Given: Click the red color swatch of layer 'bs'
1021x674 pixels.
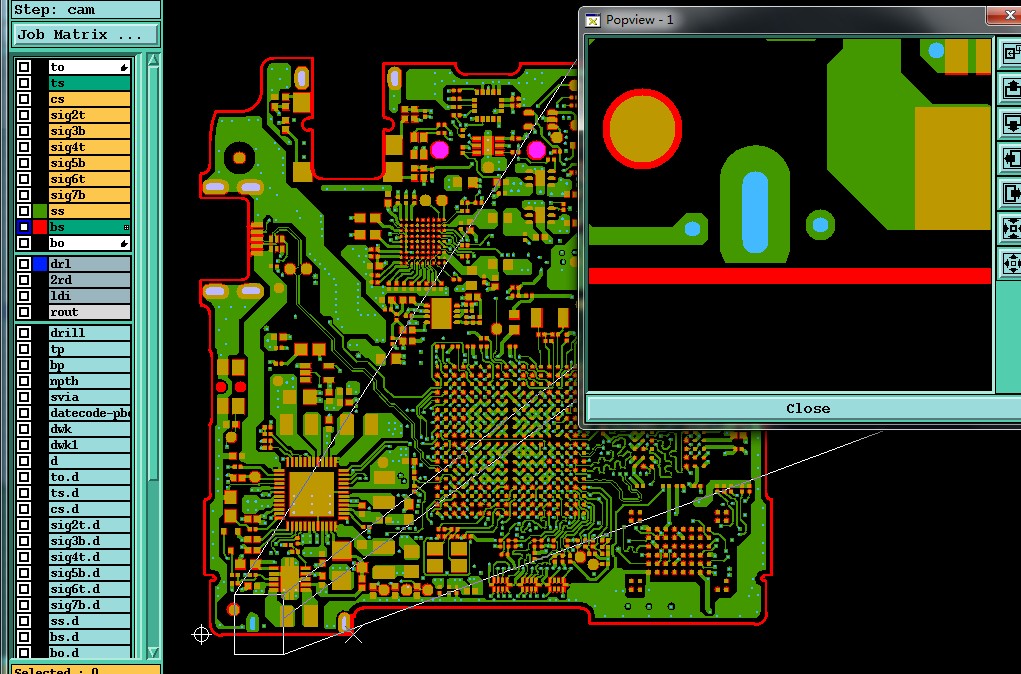Looking at the screenshot, I should (40, 227).
